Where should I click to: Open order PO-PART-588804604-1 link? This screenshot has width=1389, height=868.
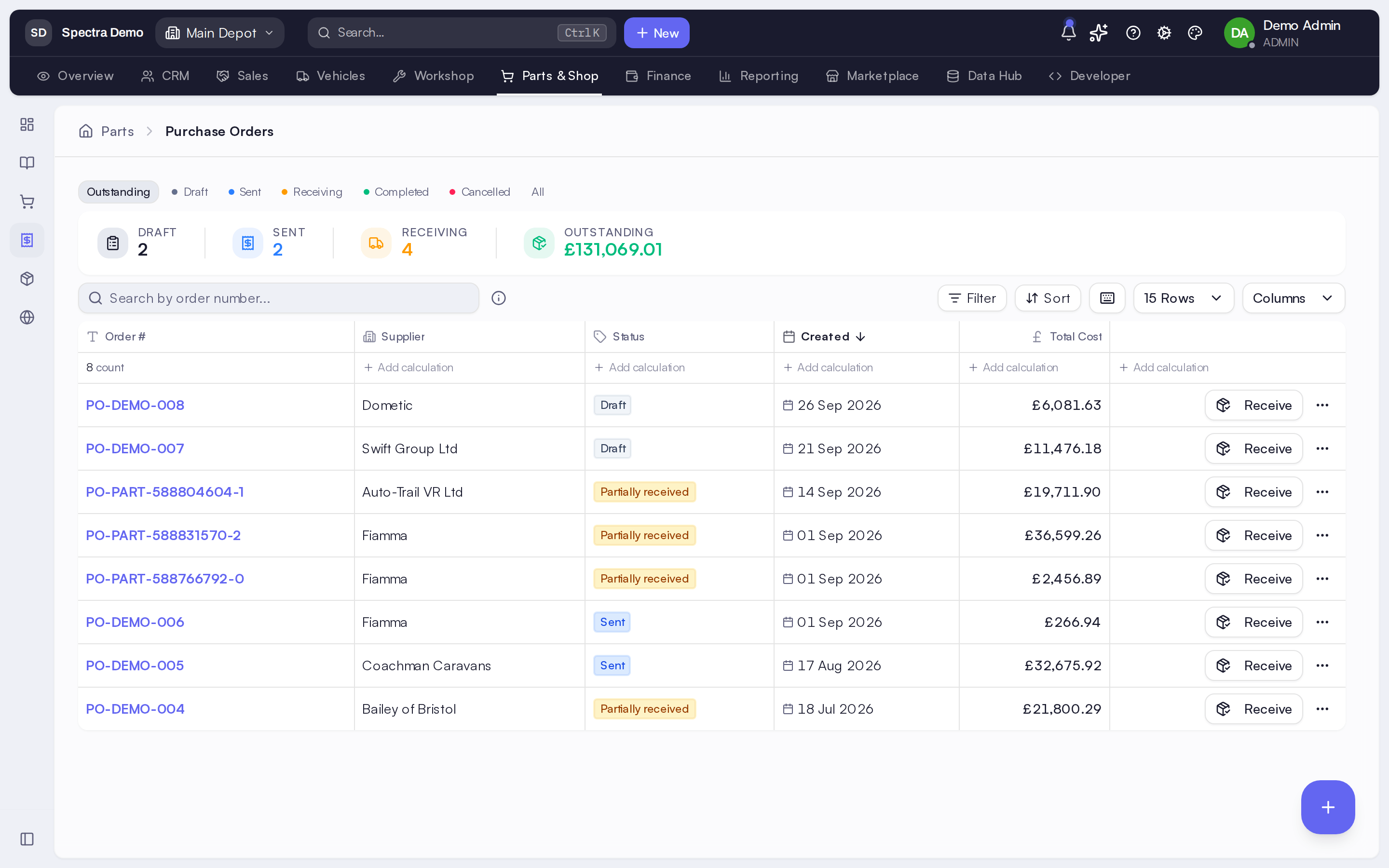tap(165, 492)
